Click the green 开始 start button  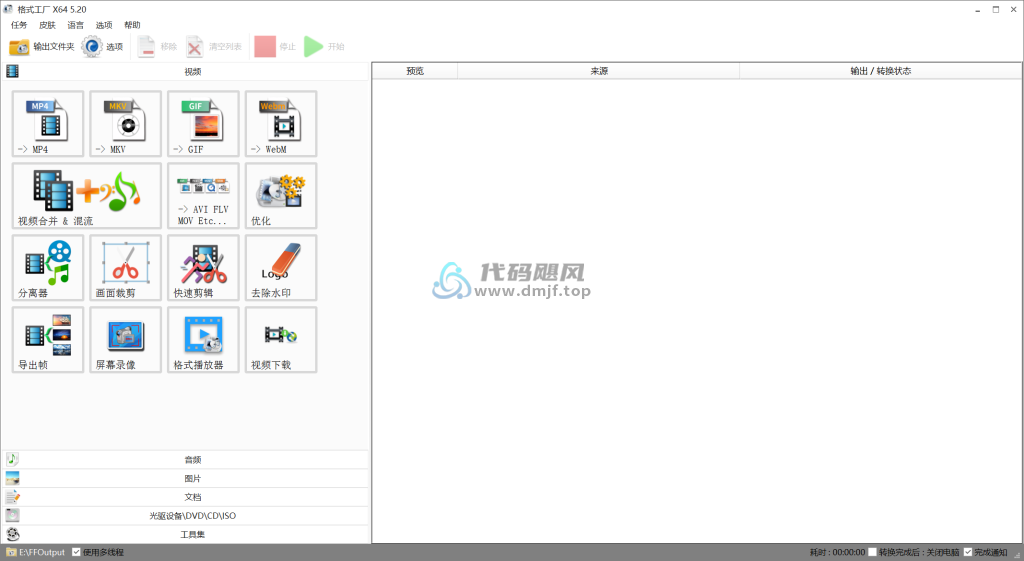tap(325, 46)
